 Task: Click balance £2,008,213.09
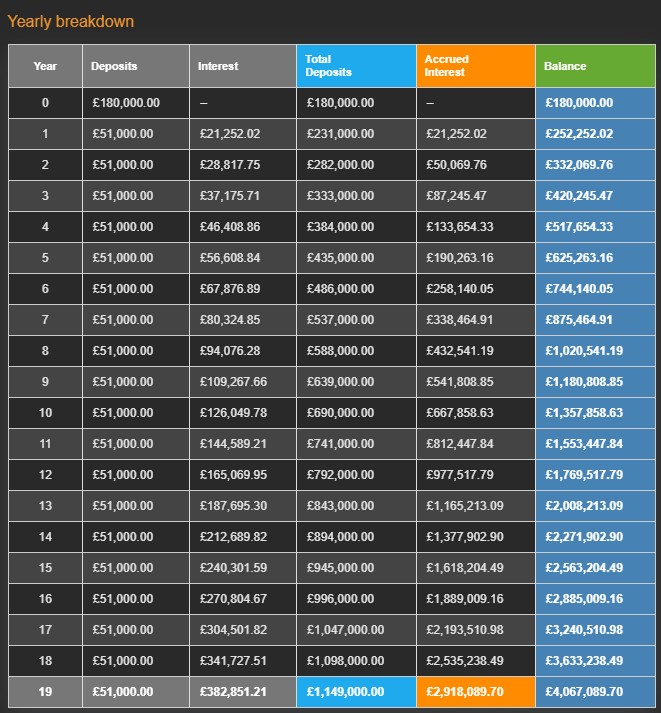pyautogui.click(x=584, y=506)
